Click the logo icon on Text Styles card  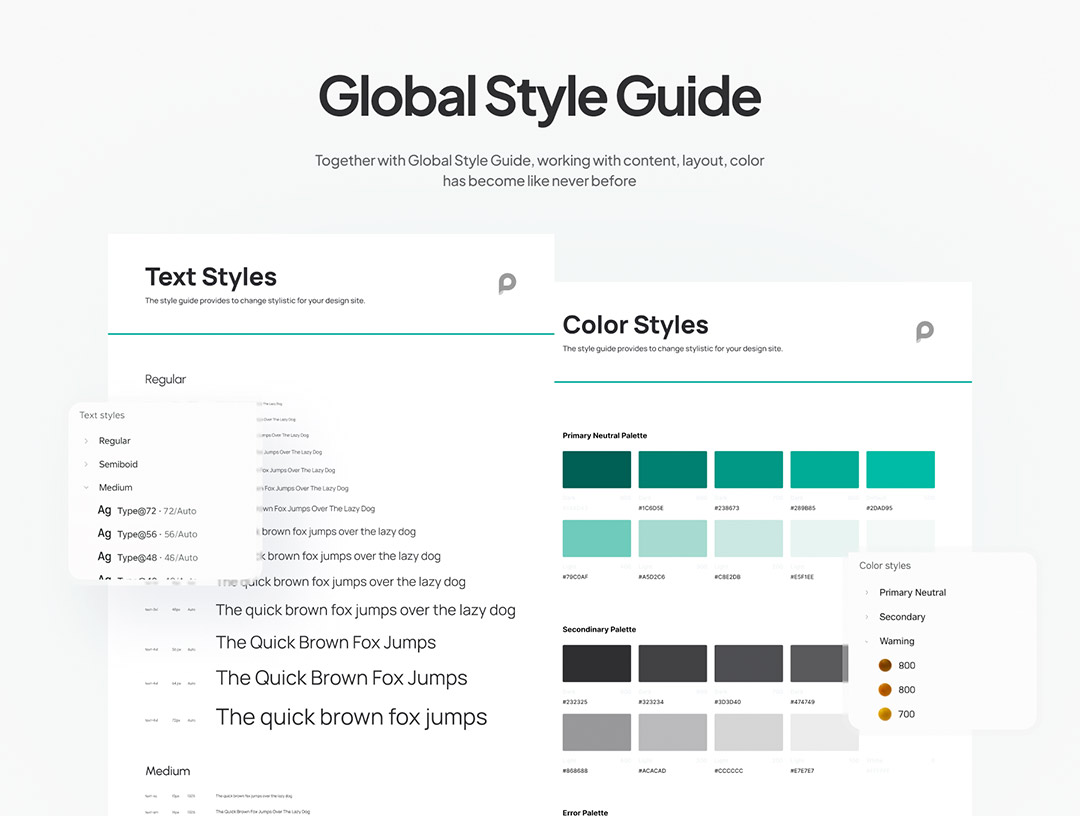(507, 284)
